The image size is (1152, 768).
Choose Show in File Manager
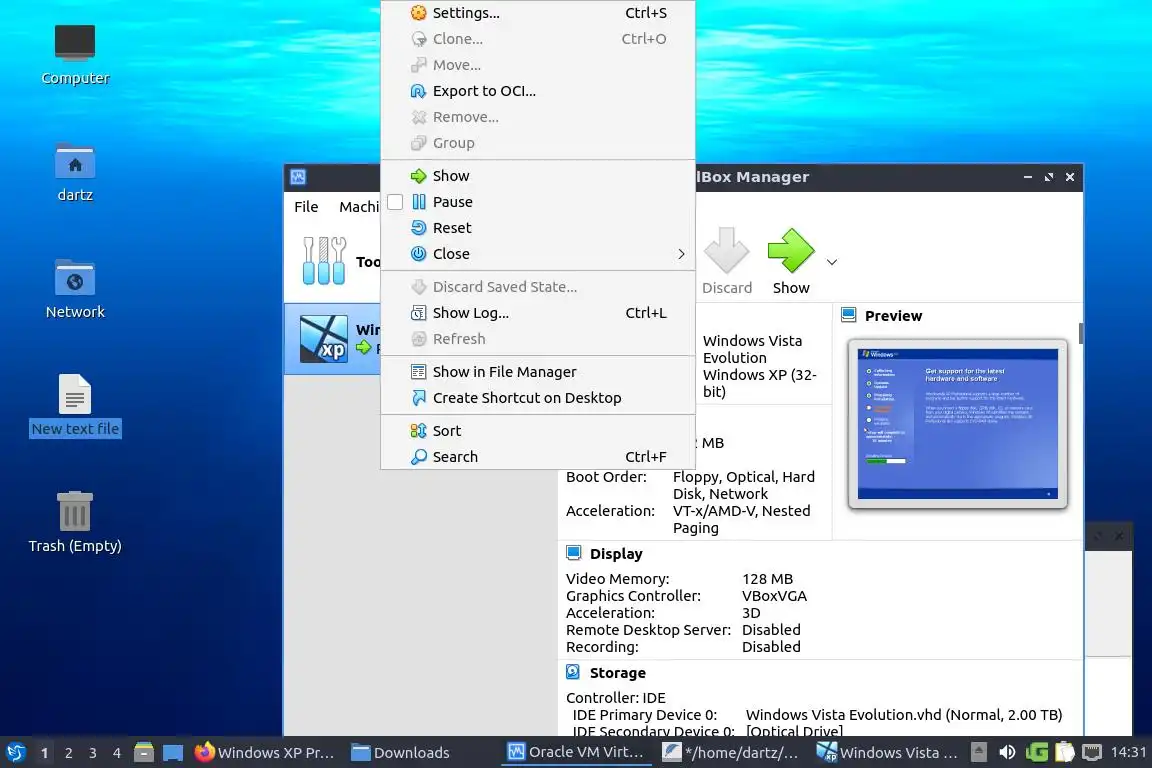(538, 372)
